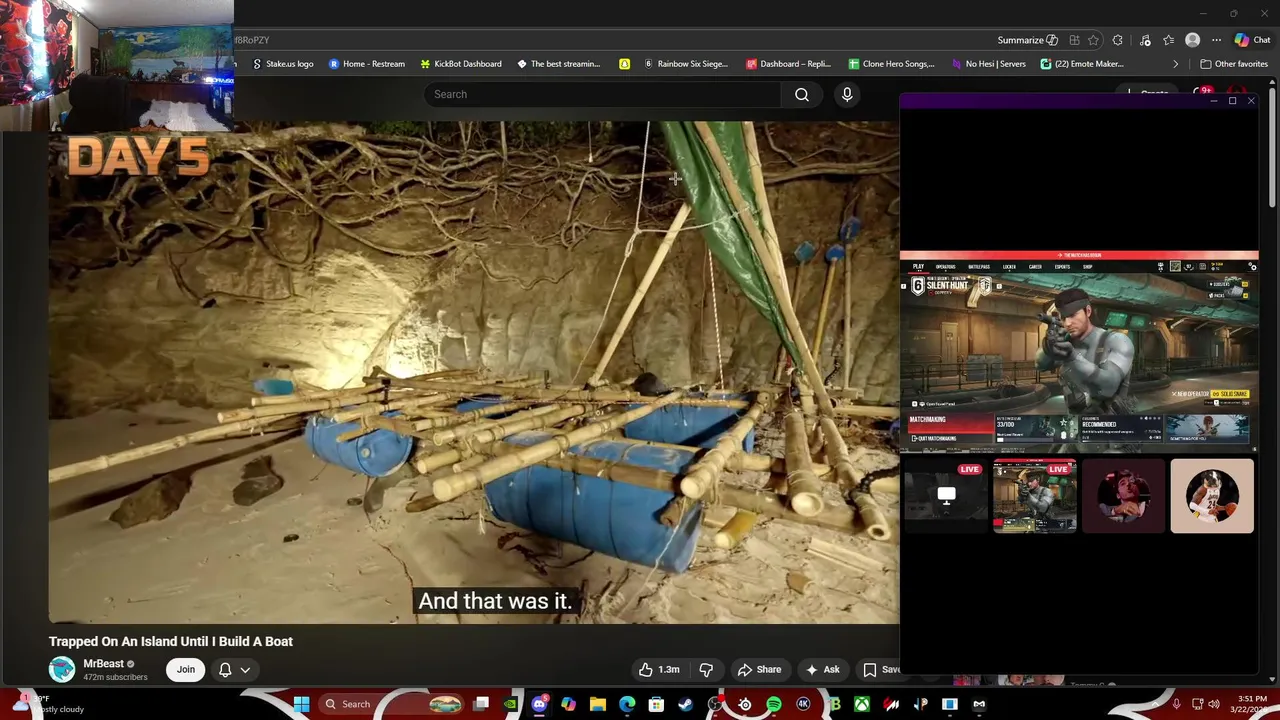This screenshot has width=1280, height=720.
Task: Open Copilot from the taskbar
Action: [568, 704]
